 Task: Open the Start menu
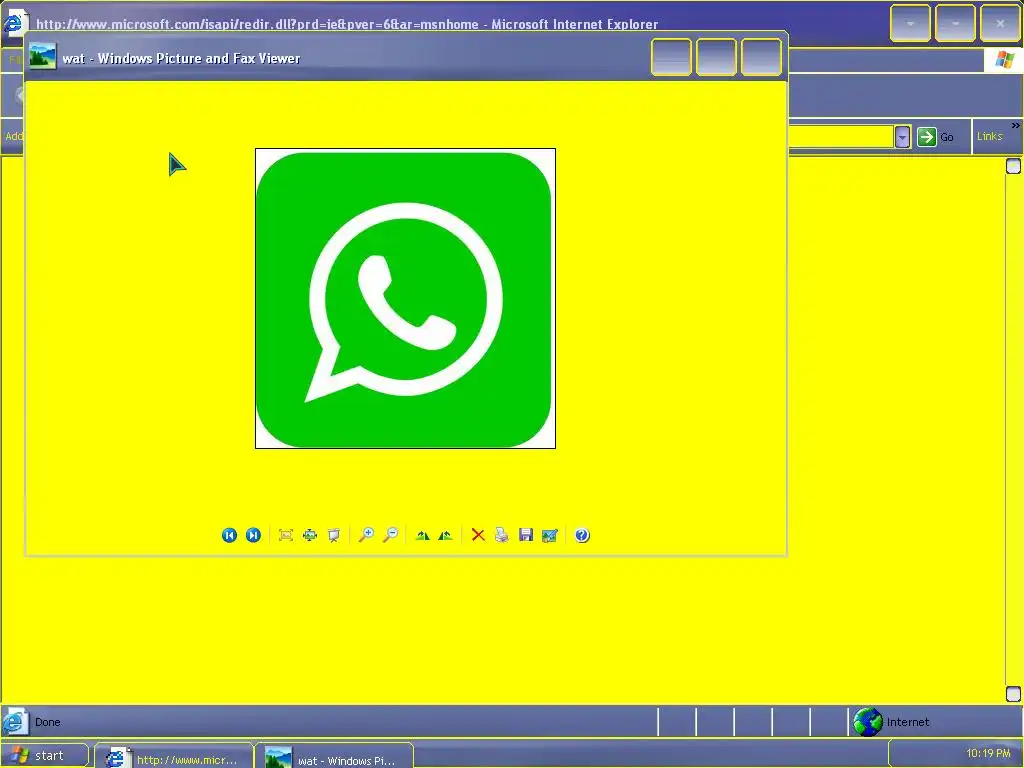[x=44, y=756]
